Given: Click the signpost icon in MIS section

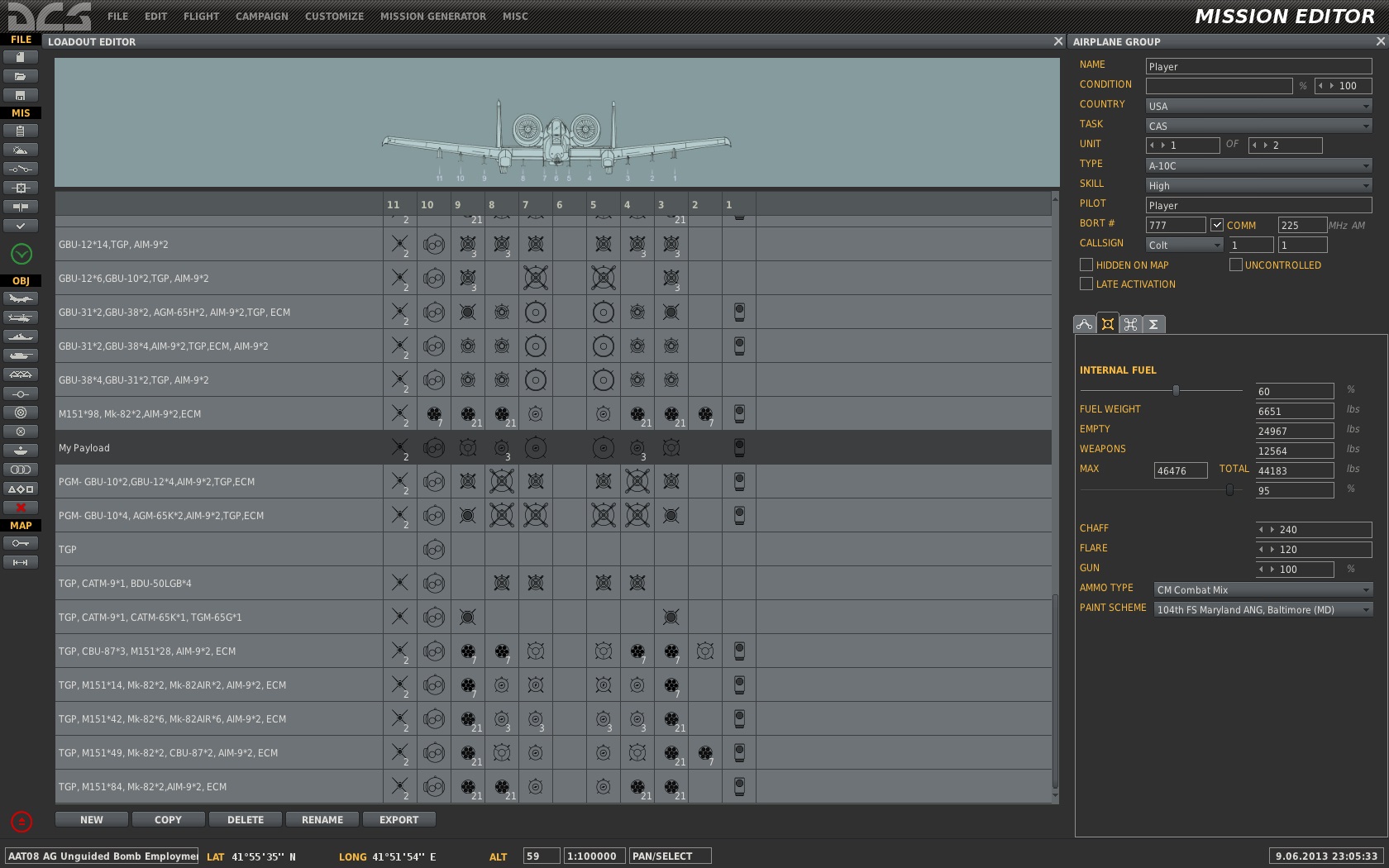Looking at the screenshot, I should (x=21, y=207).
